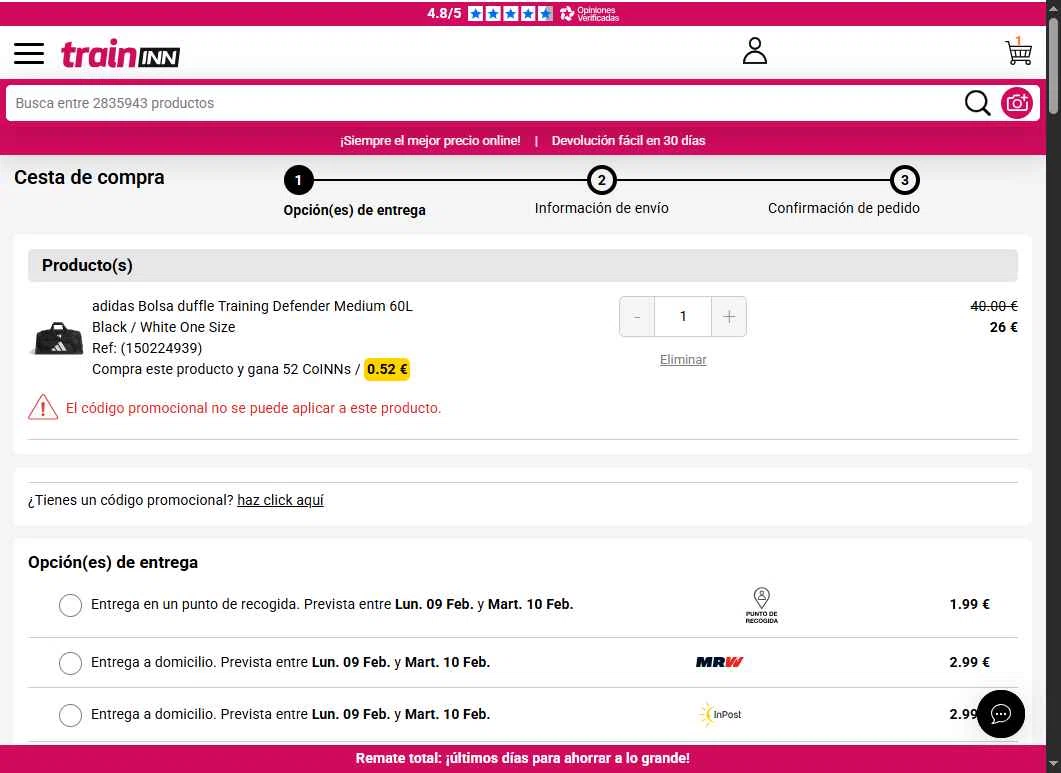
Task: Click the MRW carrier logo
Action: point(719,662)
